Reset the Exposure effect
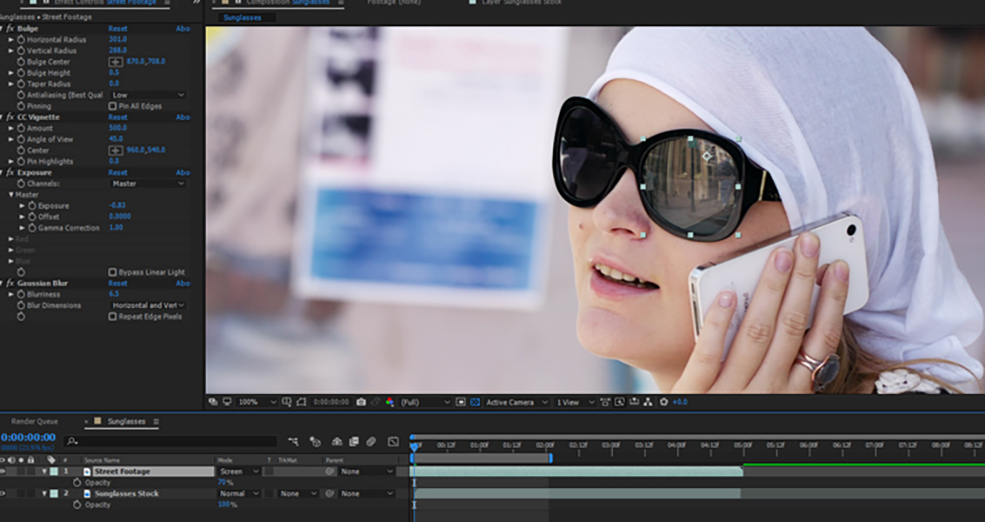 (x=117, y=172)
